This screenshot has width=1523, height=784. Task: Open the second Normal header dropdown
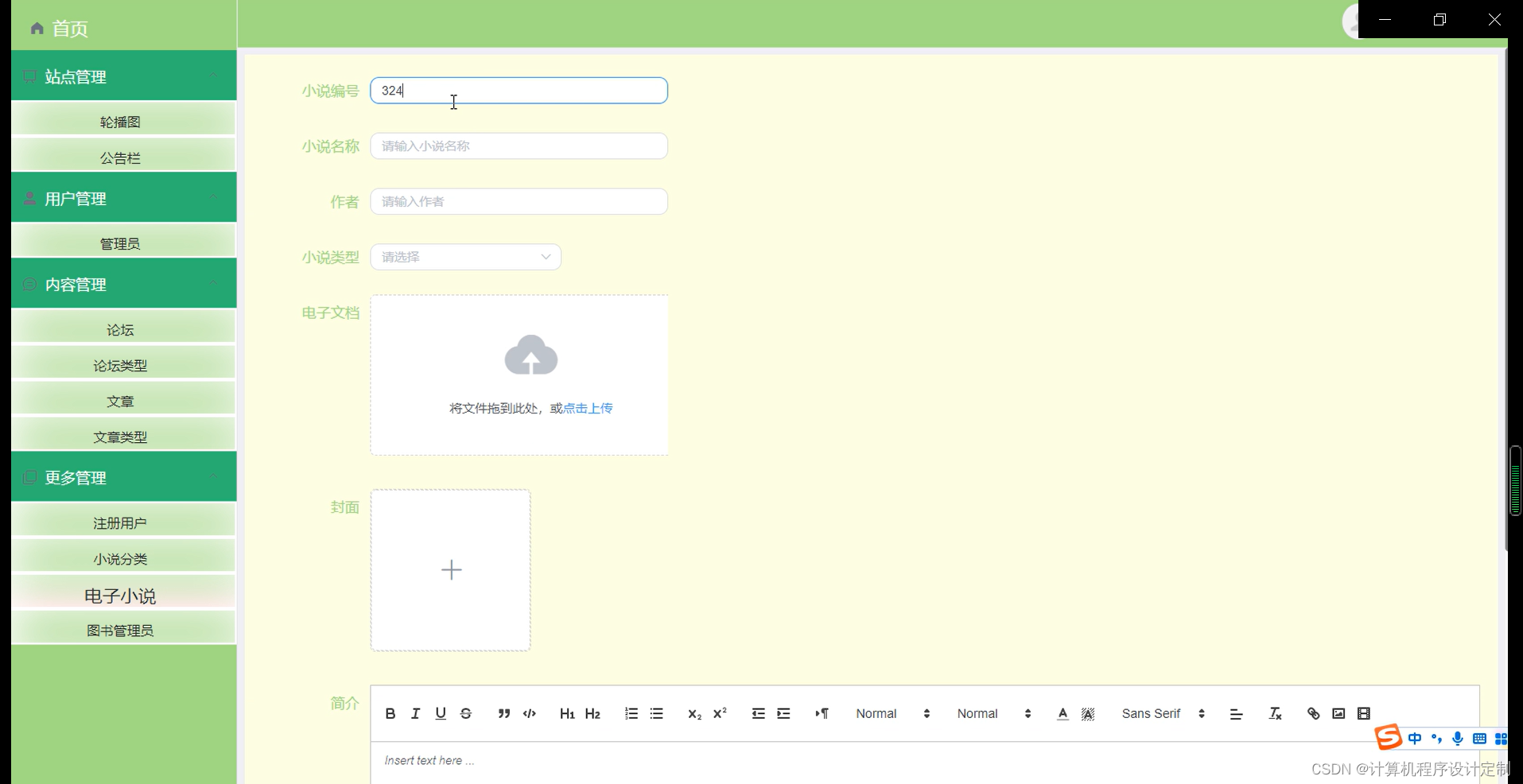[x=994, y=713]
